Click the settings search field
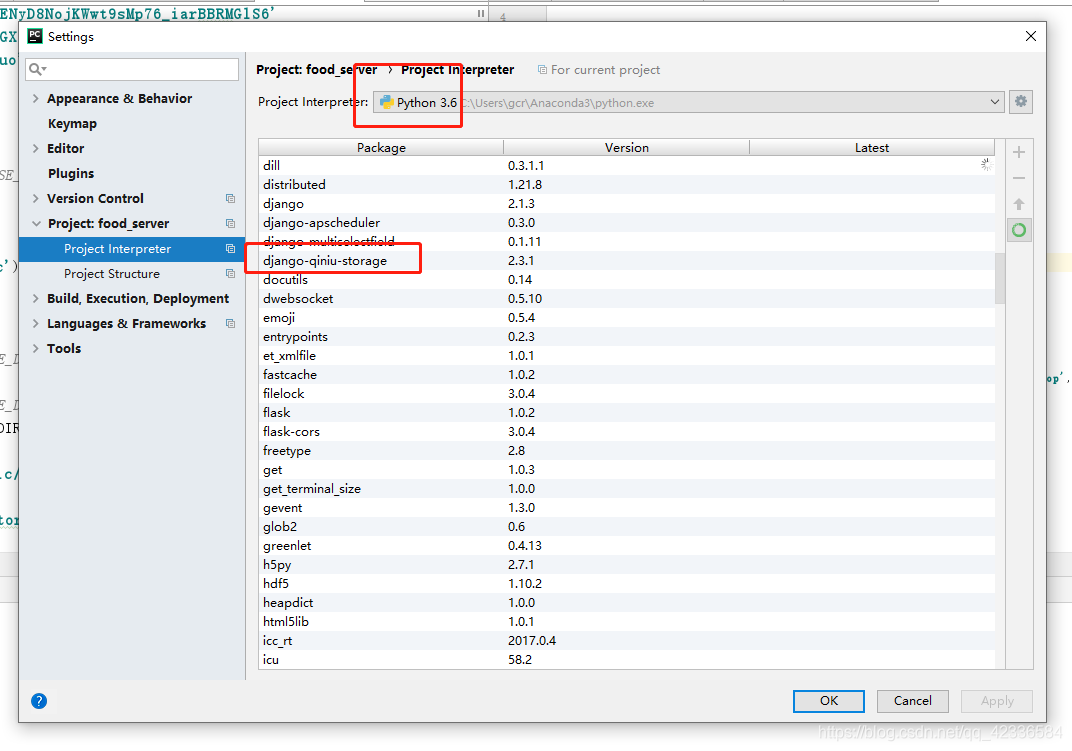Image resolution: width=1072 pixels, height=751 pixels. coord(132,69)
